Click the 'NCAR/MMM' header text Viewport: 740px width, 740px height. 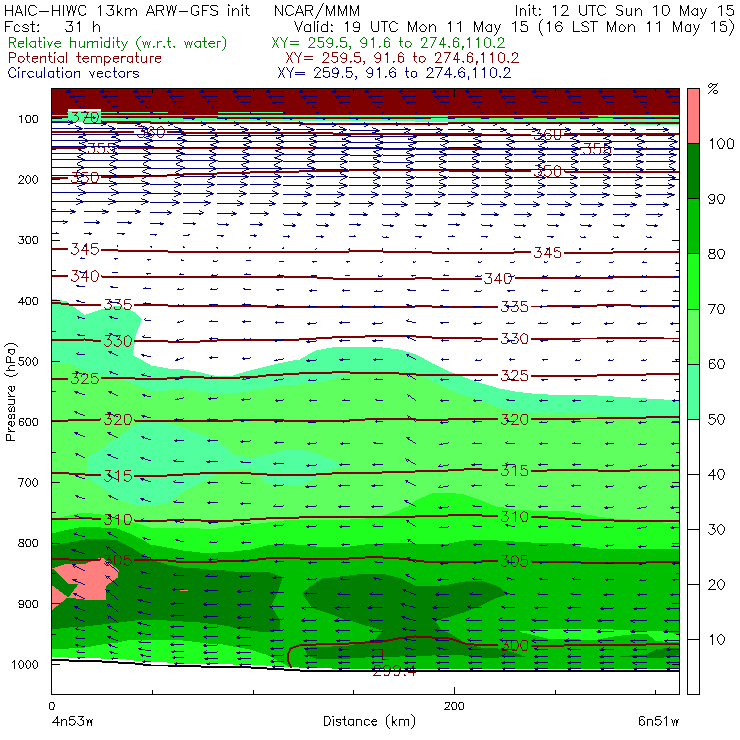pyautogui.click(x=317, y=10)
